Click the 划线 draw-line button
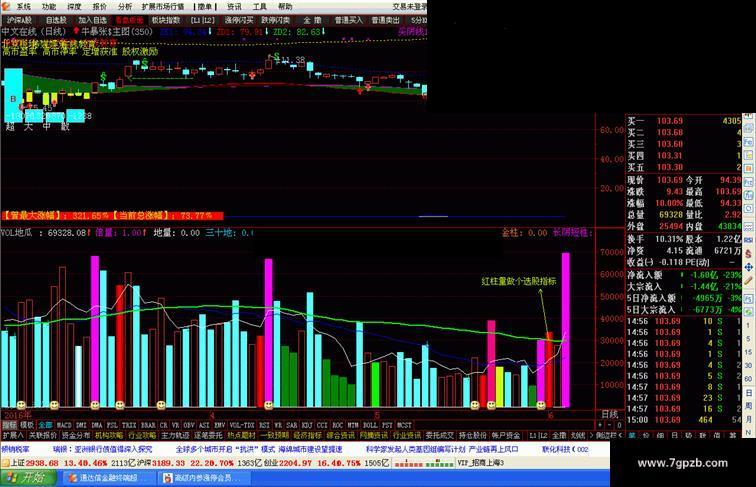 click(577, 435)
